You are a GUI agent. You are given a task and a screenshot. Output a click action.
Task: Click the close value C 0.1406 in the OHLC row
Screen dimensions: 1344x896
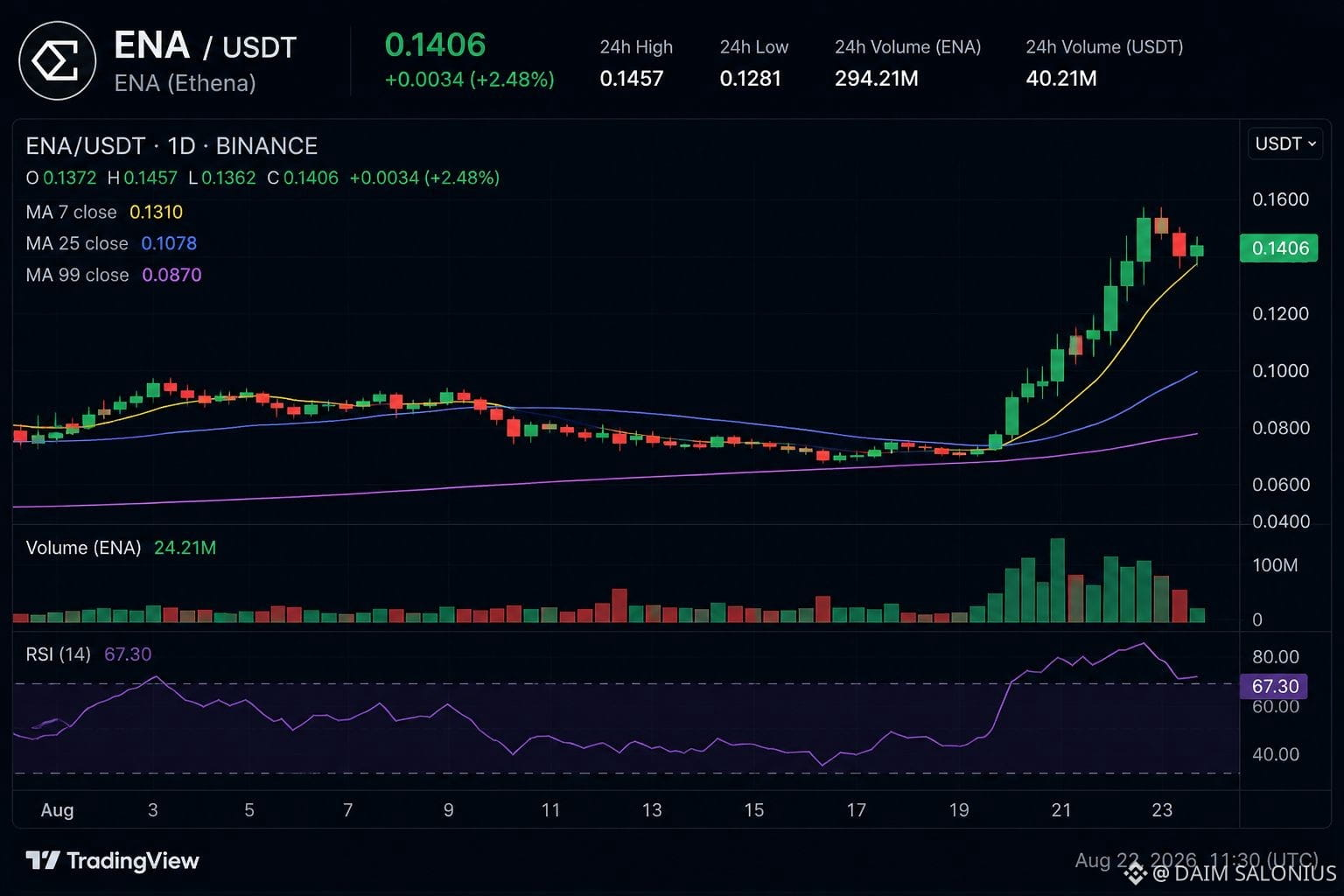pos(303,178)
